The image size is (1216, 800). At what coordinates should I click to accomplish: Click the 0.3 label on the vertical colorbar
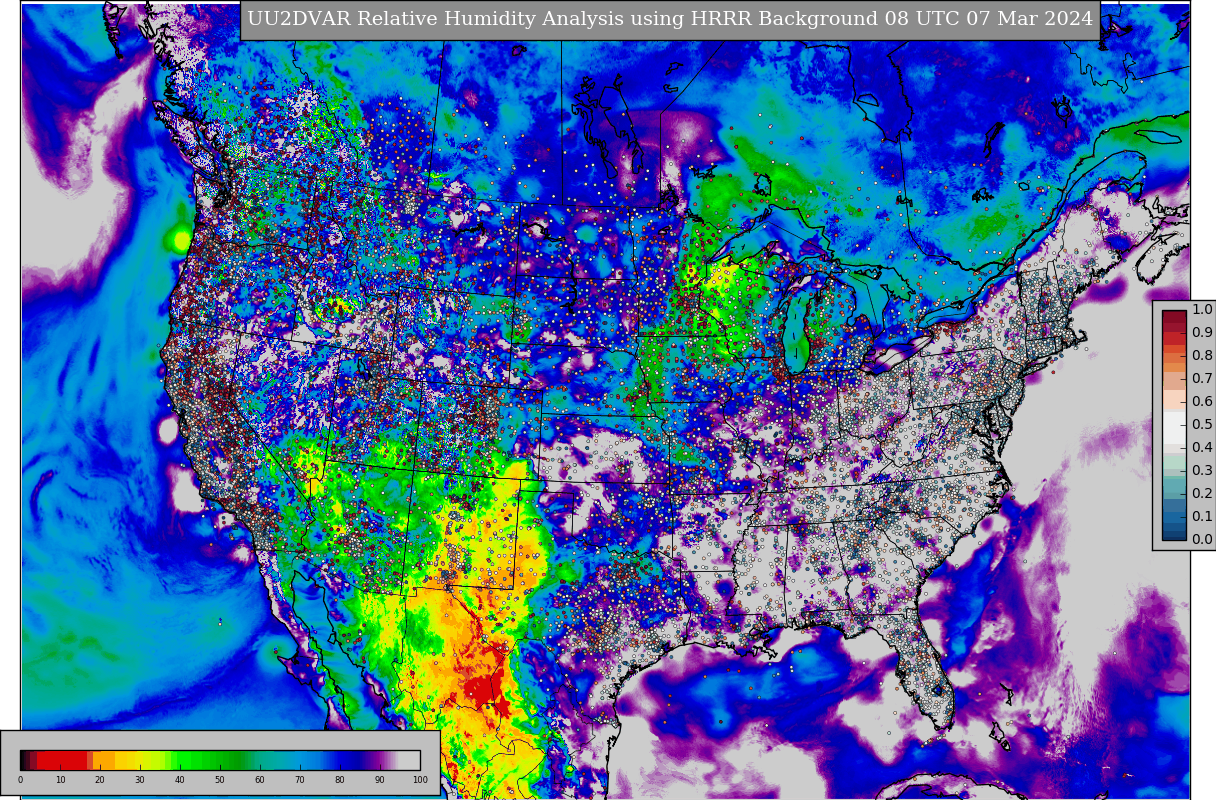click(x=1202, y=471)
